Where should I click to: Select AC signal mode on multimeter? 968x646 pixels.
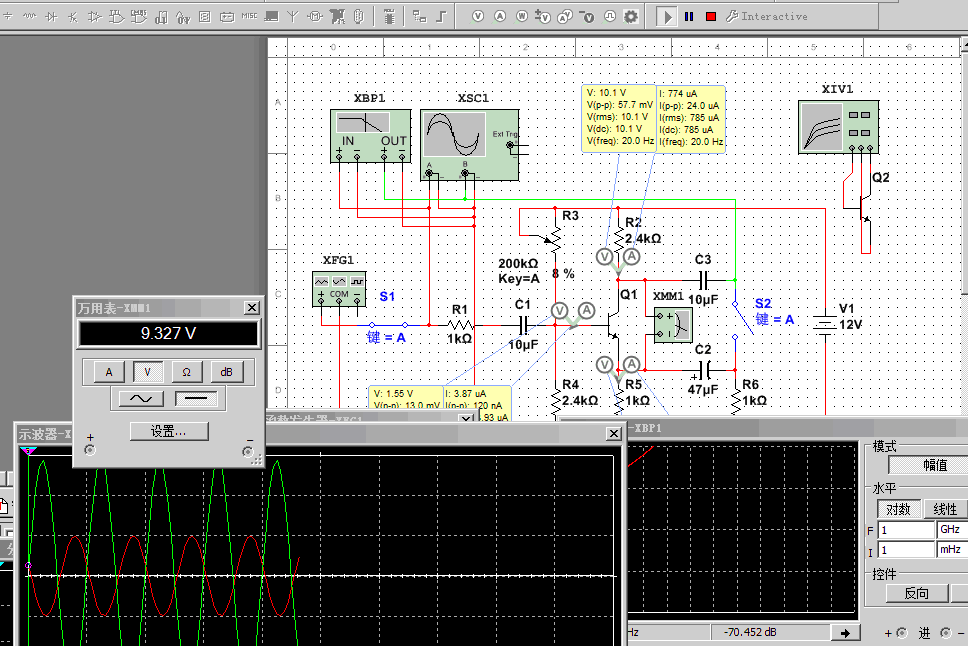141,399
